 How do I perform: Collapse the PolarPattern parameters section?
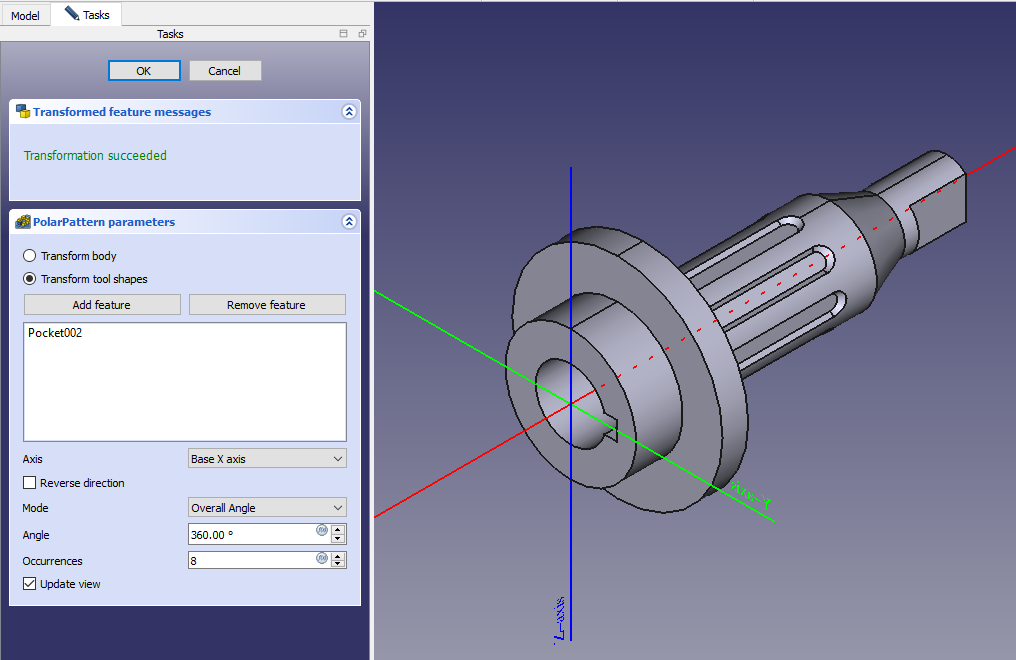click(348, 222)
